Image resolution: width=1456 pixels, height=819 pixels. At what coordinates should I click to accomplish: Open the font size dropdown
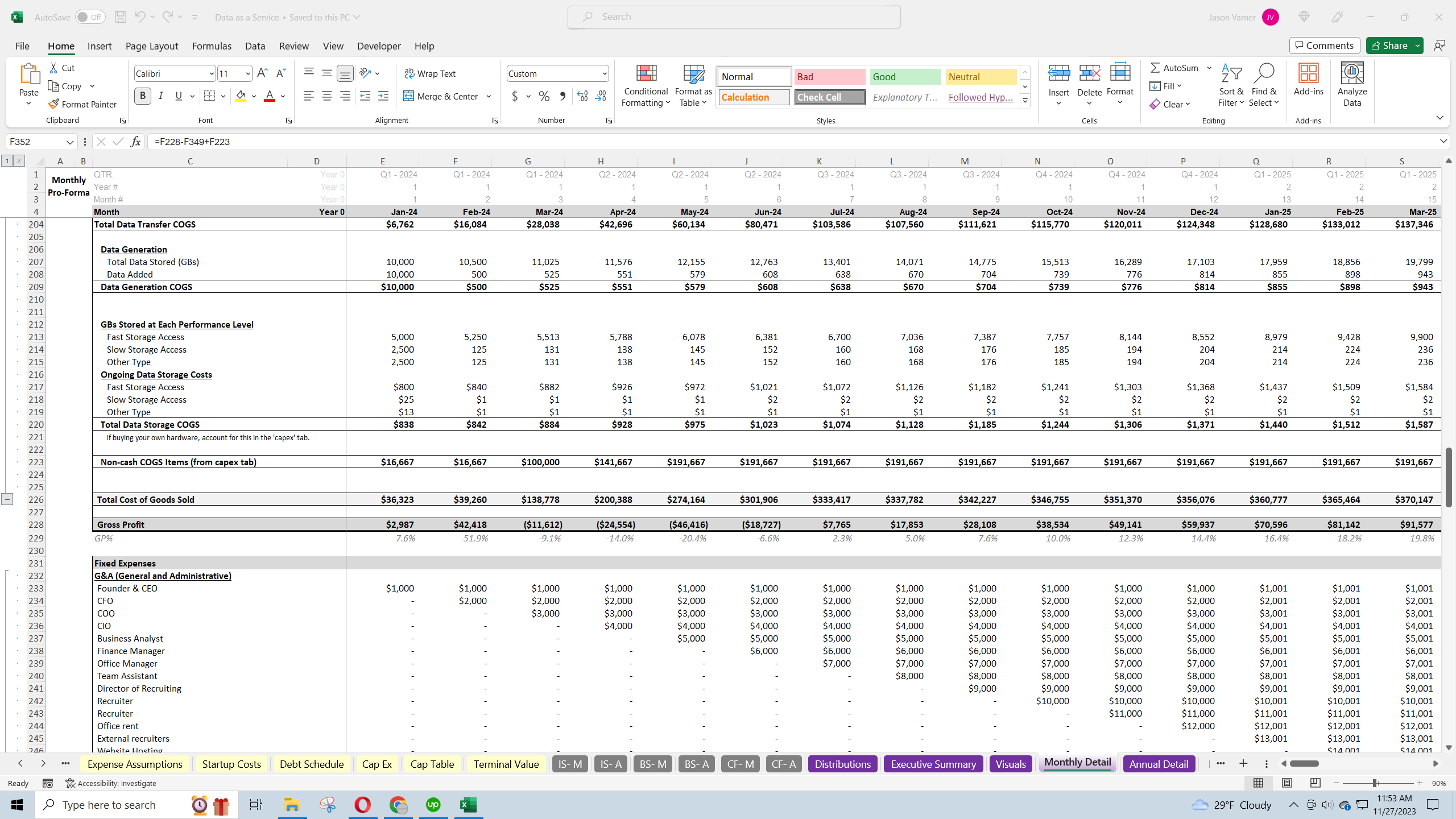[x=247, y=73]
